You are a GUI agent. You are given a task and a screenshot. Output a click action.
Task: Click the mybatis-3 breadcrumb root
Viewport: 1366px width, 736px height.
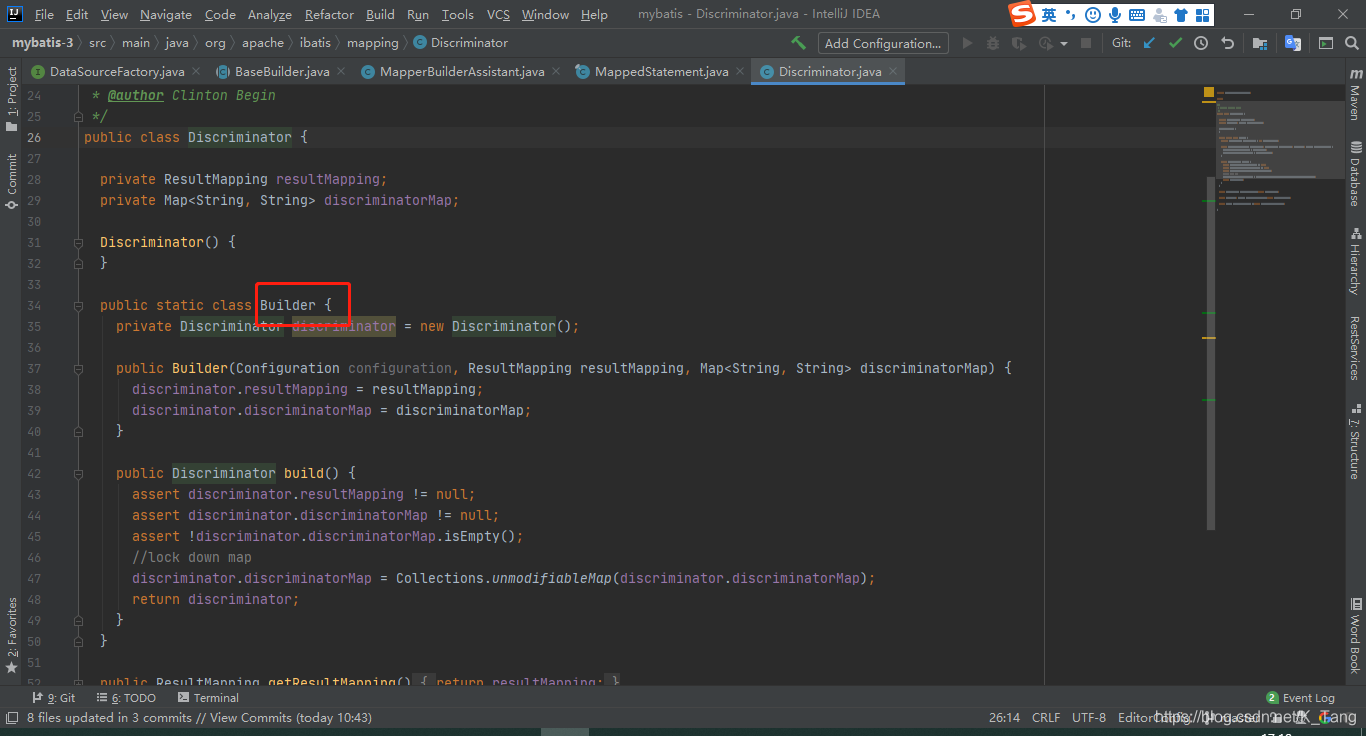pyautogui.click(x=42, y=43)
